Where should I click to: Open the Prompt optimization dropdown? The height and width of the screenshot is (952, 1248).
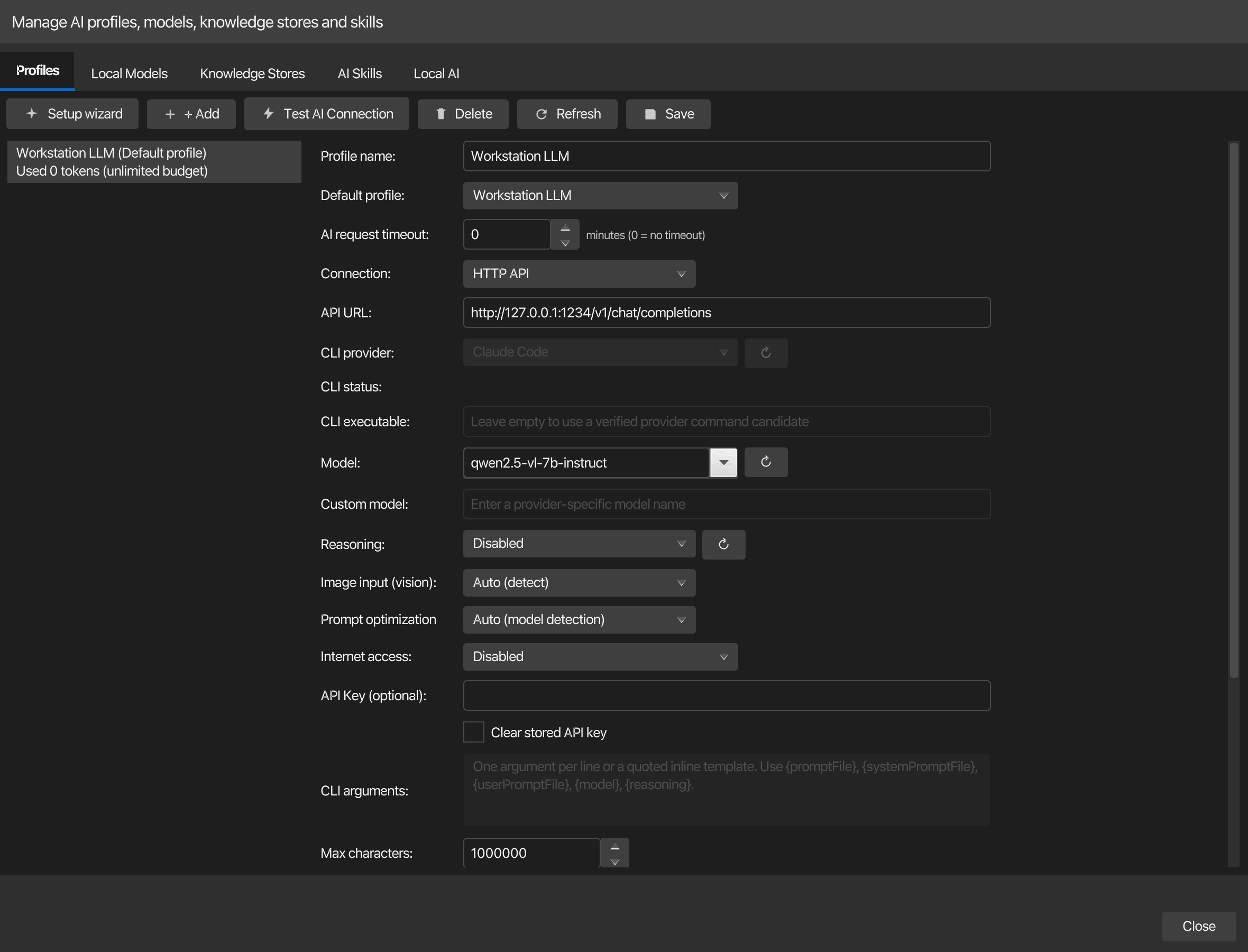[x=579, y=619]
